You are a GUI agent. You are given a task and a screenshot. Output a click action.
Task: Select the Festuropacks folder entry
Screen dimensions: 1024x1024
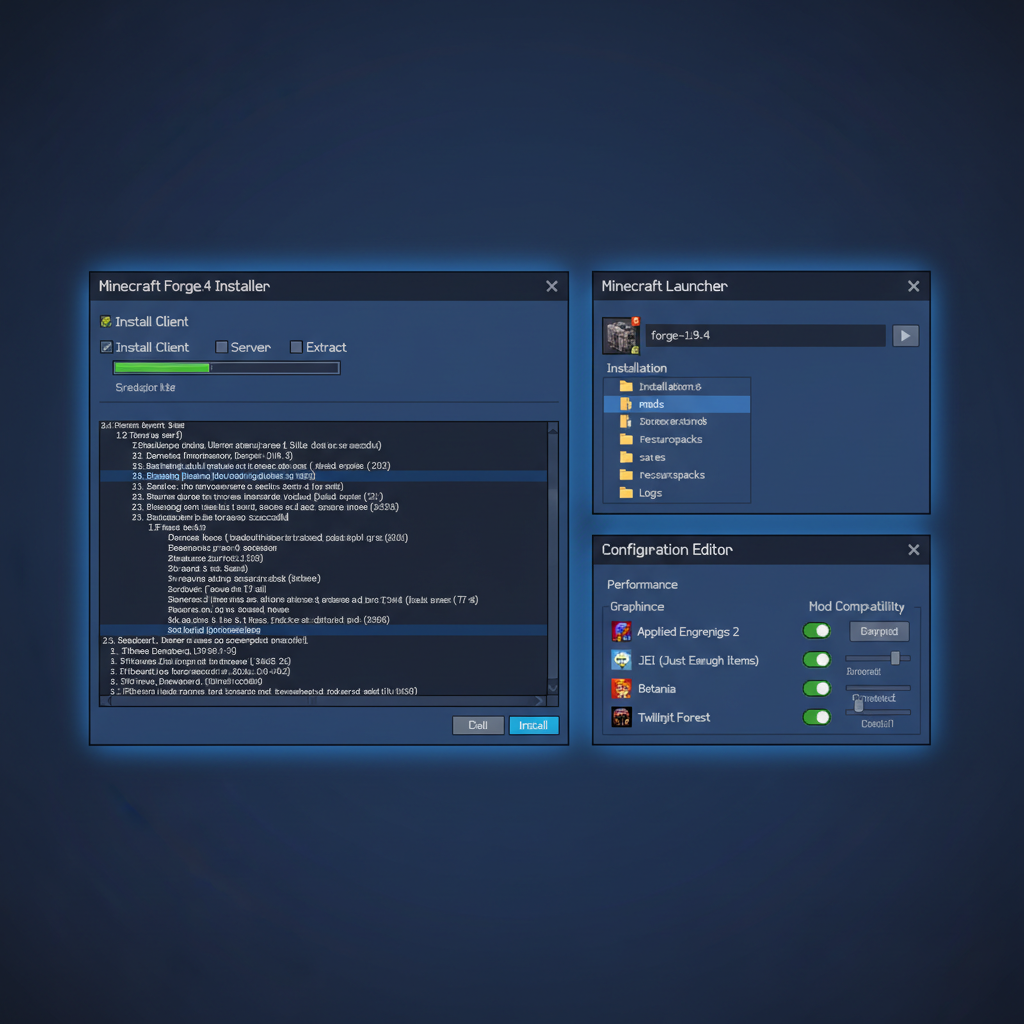(677, 440)
